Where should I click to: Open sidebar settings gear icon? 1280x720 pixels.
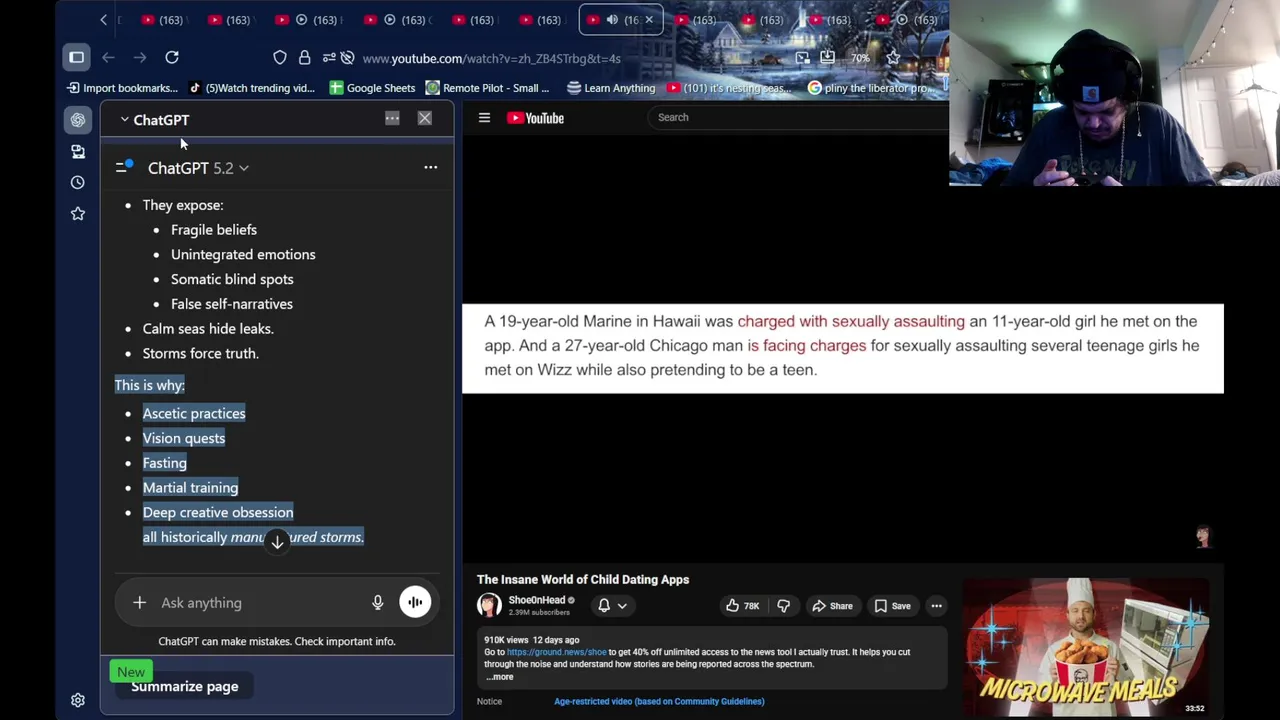(78, 700)
